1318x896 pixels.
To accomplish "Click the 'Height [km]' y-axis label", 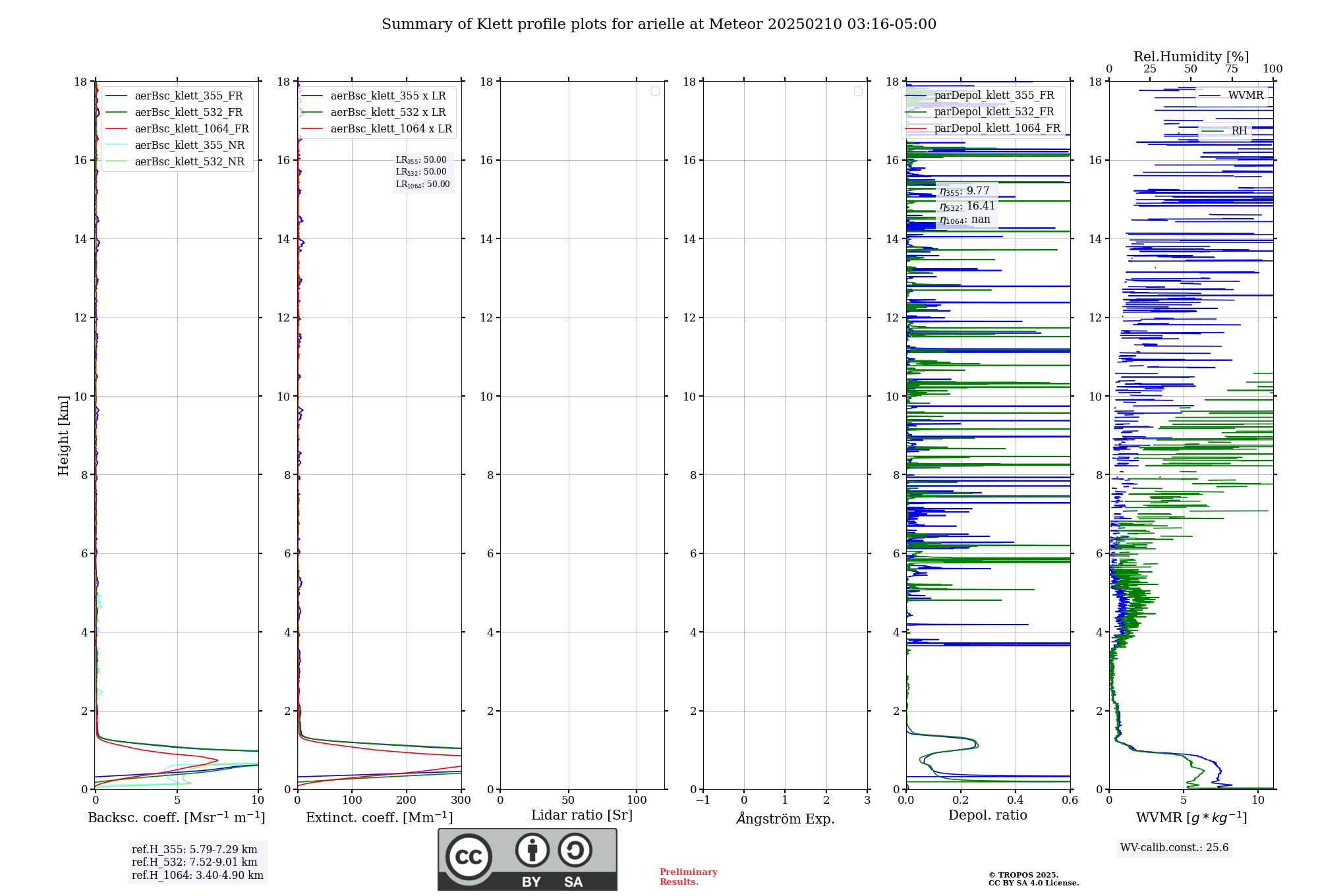I will point(63,435).
